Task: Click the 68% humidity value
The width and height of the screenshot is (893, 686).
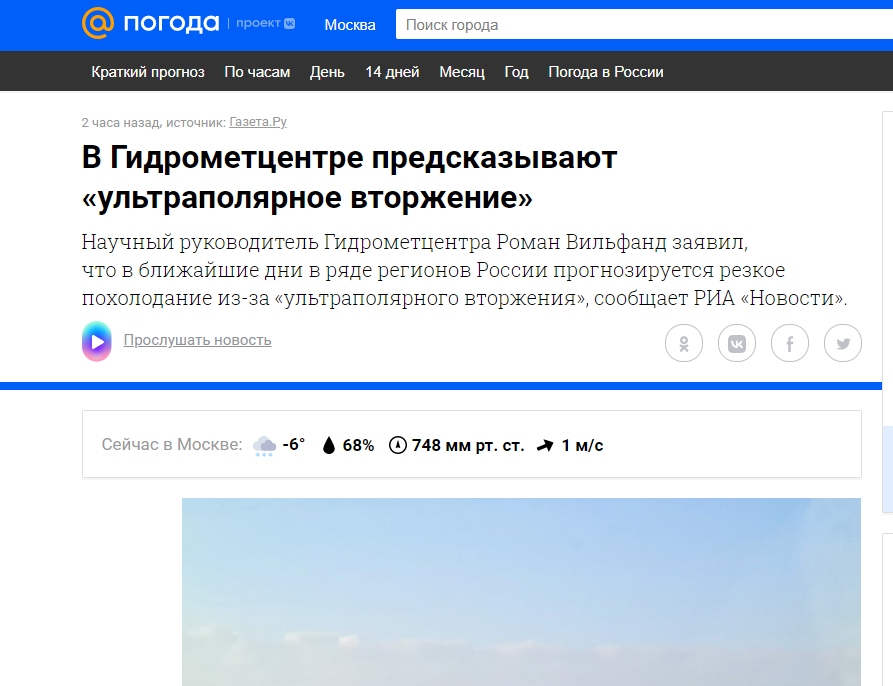Action: (x=358, y=445)
